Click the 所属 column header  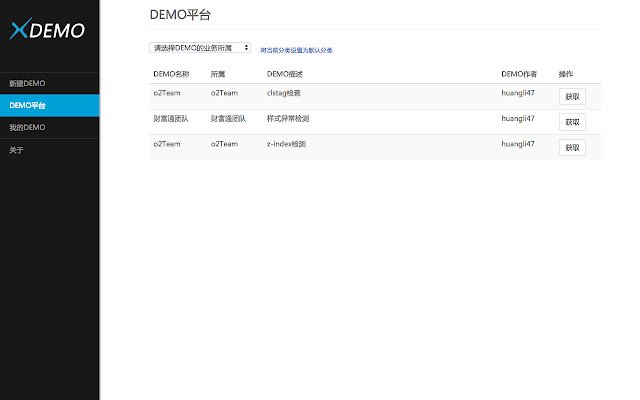pyautogui.click(x=218, y=74)
